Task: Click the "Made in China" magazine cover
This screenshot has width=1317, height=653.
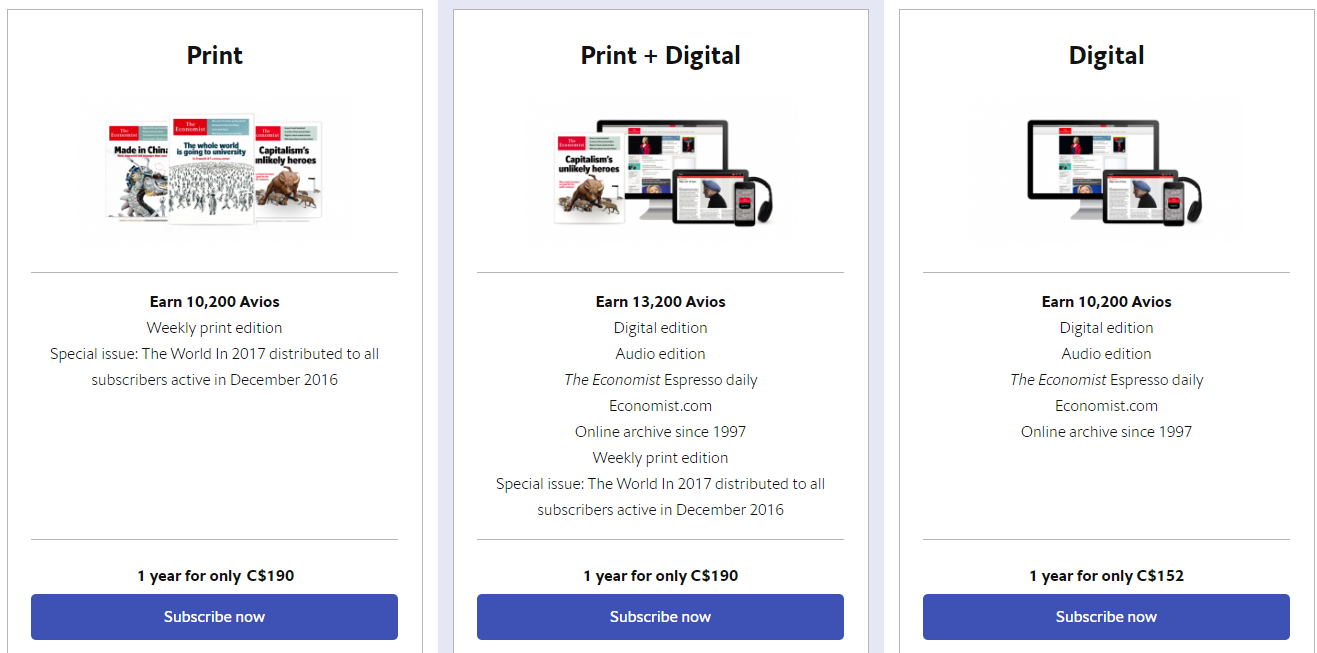Action: [136, 170]
